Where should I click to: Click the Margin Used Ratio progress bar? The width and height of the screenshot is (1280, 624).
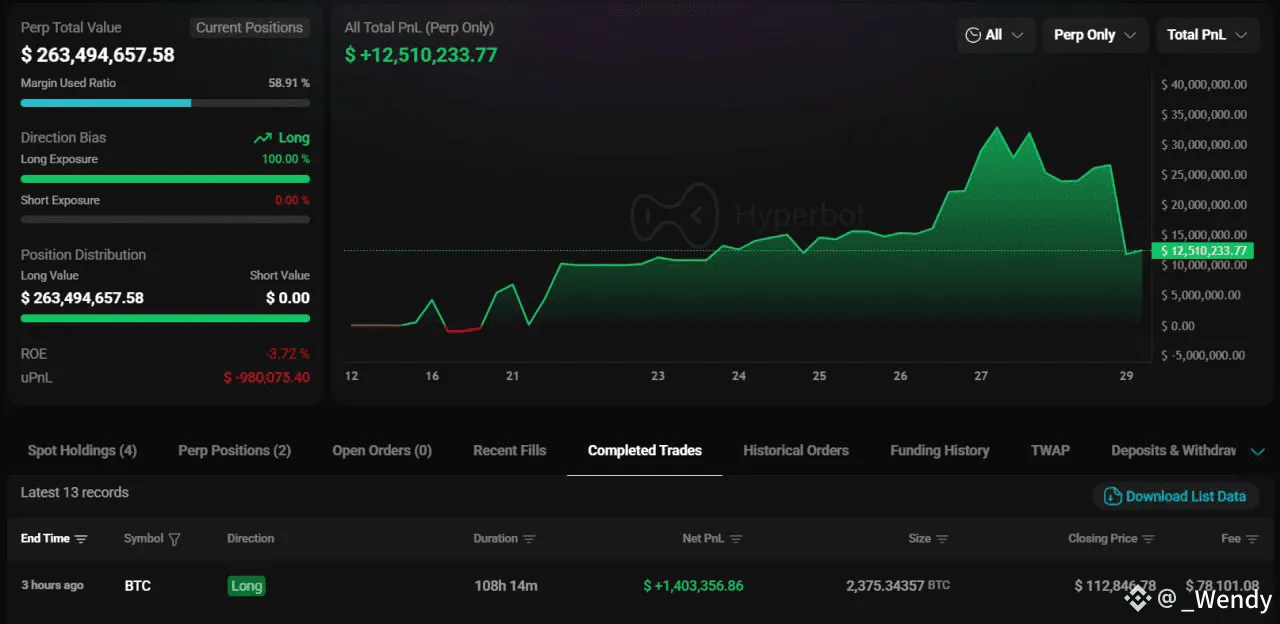[x=165, y=102]
